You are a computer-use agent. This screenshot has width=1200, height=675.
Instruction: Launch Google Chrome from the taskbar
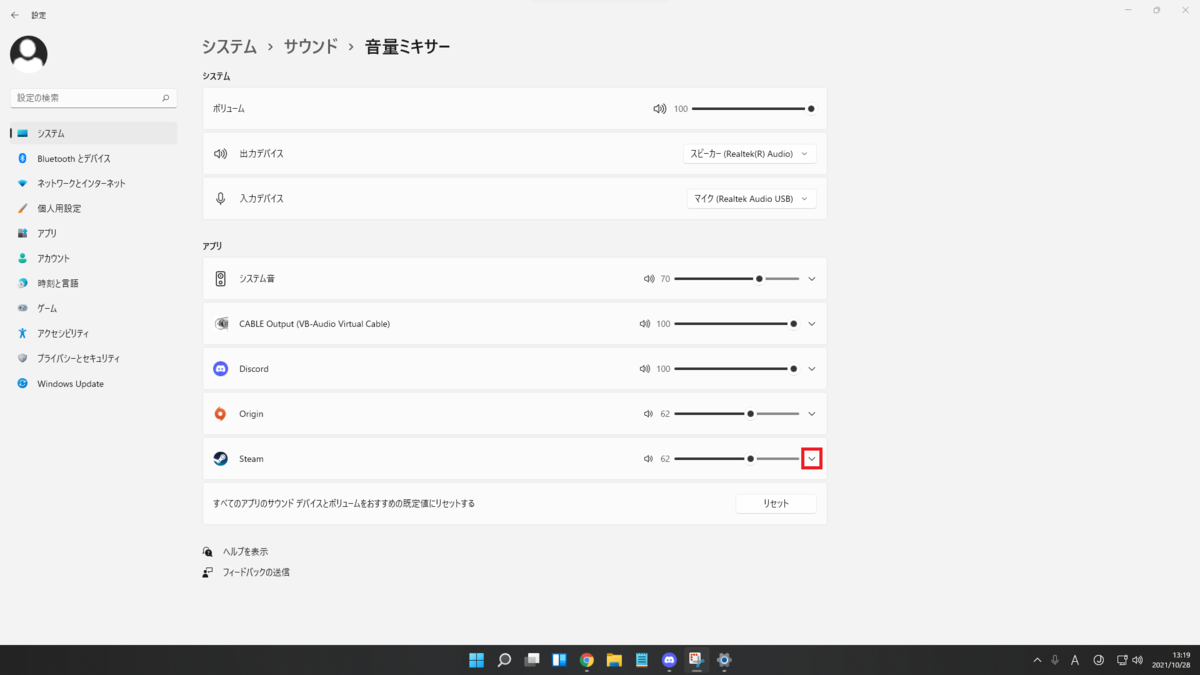pyautogui.click(x=586, y=660)
